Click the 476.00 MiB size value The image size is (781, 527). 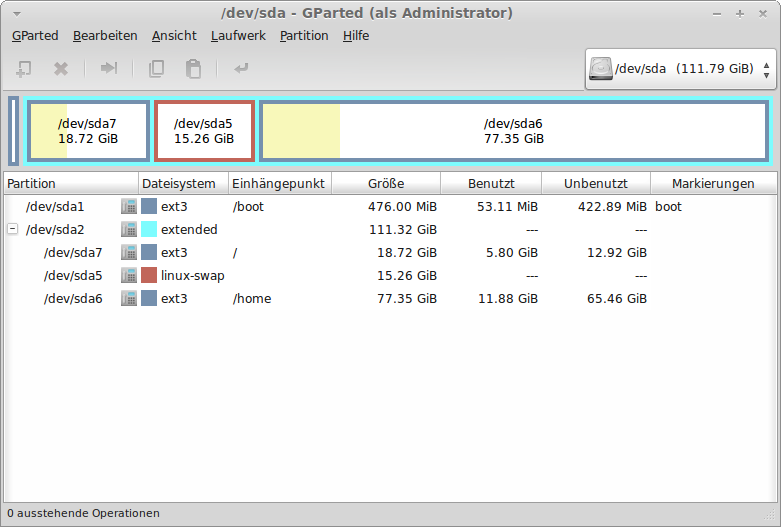(x=402, y=206)
